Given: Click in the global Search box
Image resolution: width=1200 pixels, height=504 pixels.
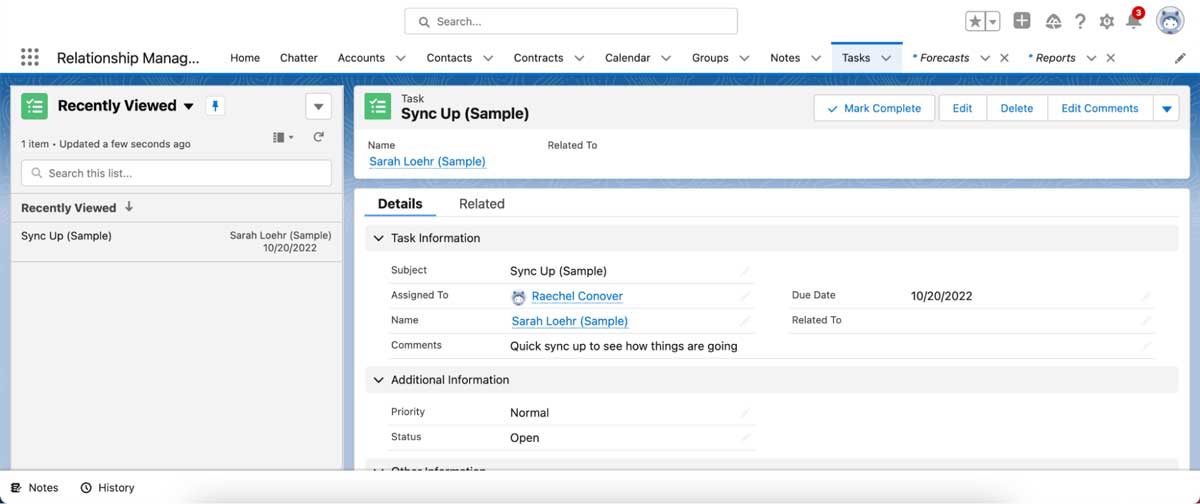Looking at the screenshot, I should (571, 21).
